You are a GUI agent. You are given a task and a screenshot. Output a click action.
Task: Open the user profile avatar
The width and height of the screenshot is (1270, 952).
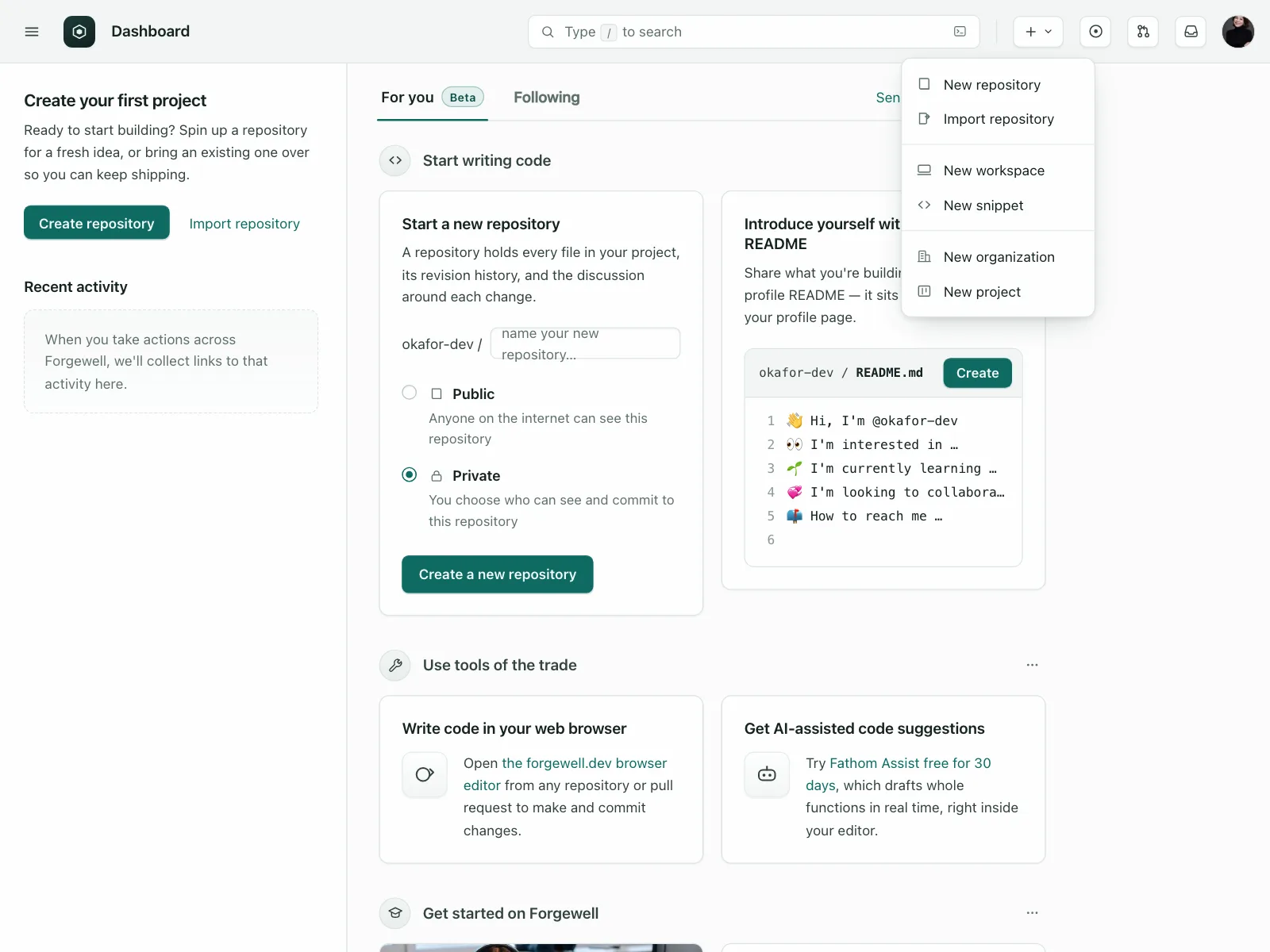pos(1238,32)
